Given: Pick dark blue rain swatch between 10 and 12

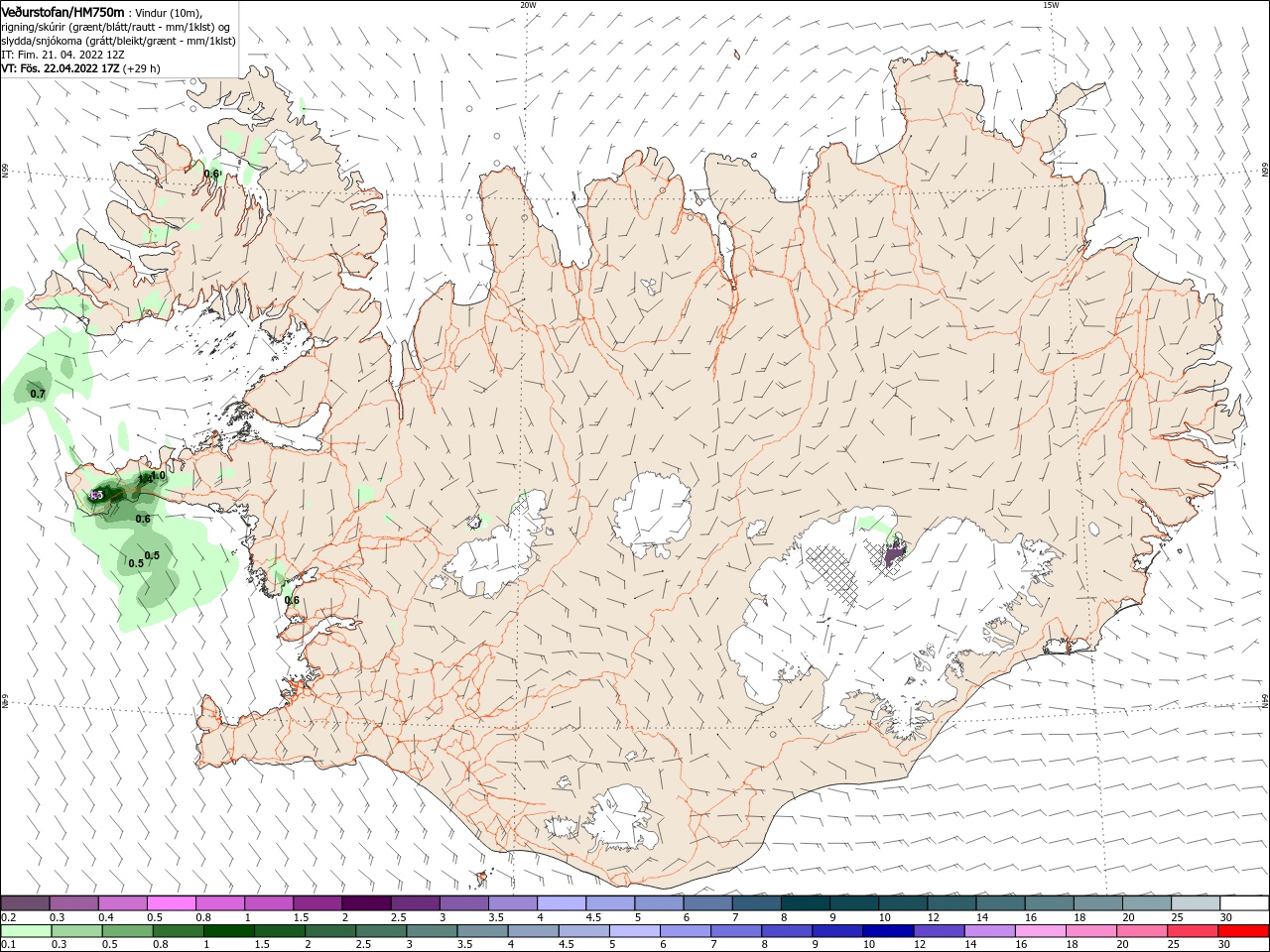Looking at the screenshot, I should click(888, 931).
